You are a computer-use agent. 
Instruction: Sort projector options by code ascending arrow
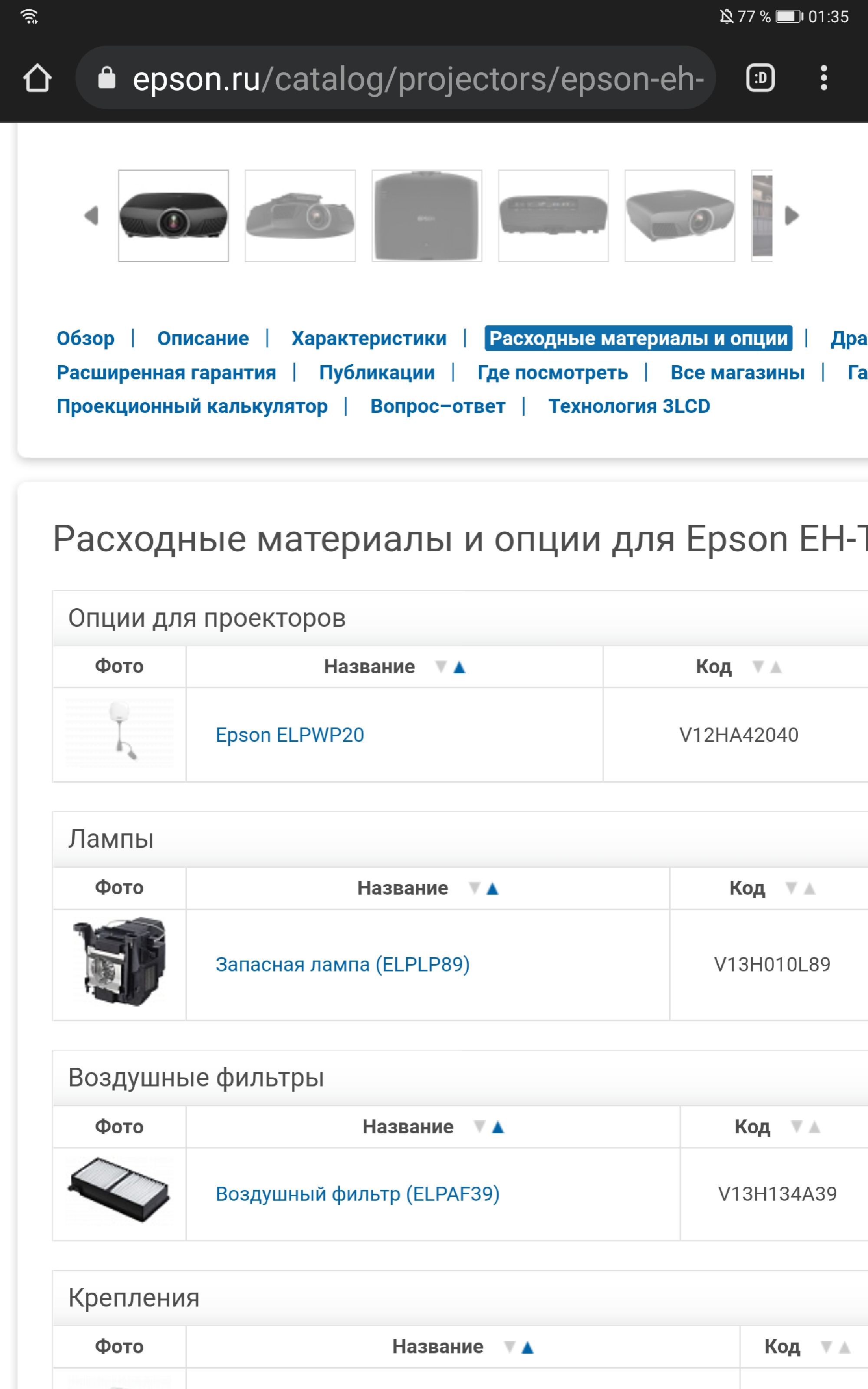tap(776, 667)
